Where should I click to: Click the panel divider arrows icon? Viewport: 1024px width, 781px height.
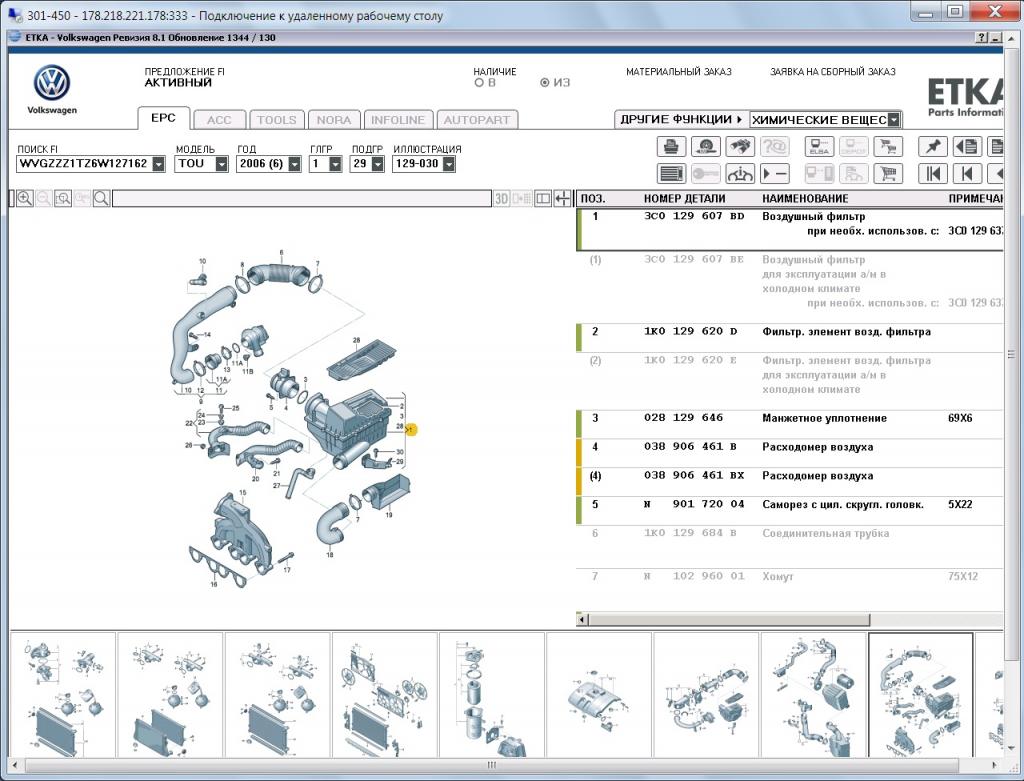(x=562, y=199)
